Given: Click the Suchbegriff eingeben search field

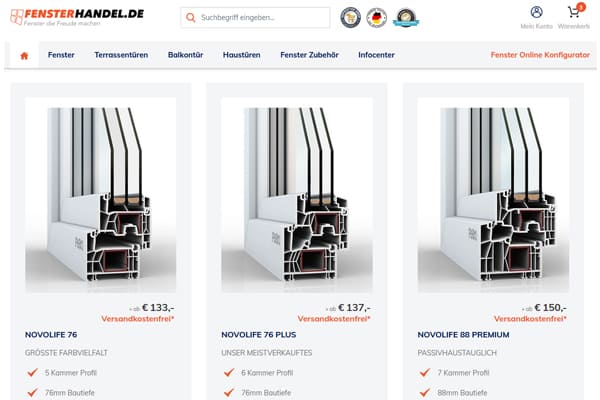Looking at the screenshot, I should pyautogui.click(x=255, y=18).
